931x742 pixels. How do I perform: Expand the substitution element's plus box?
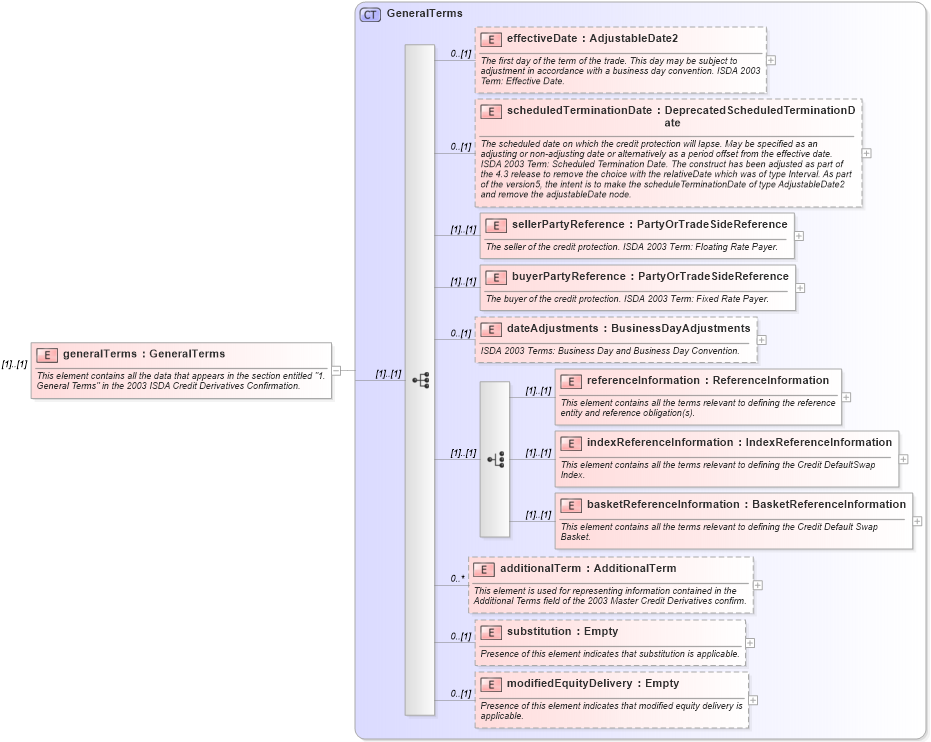[x=748, y=642]
